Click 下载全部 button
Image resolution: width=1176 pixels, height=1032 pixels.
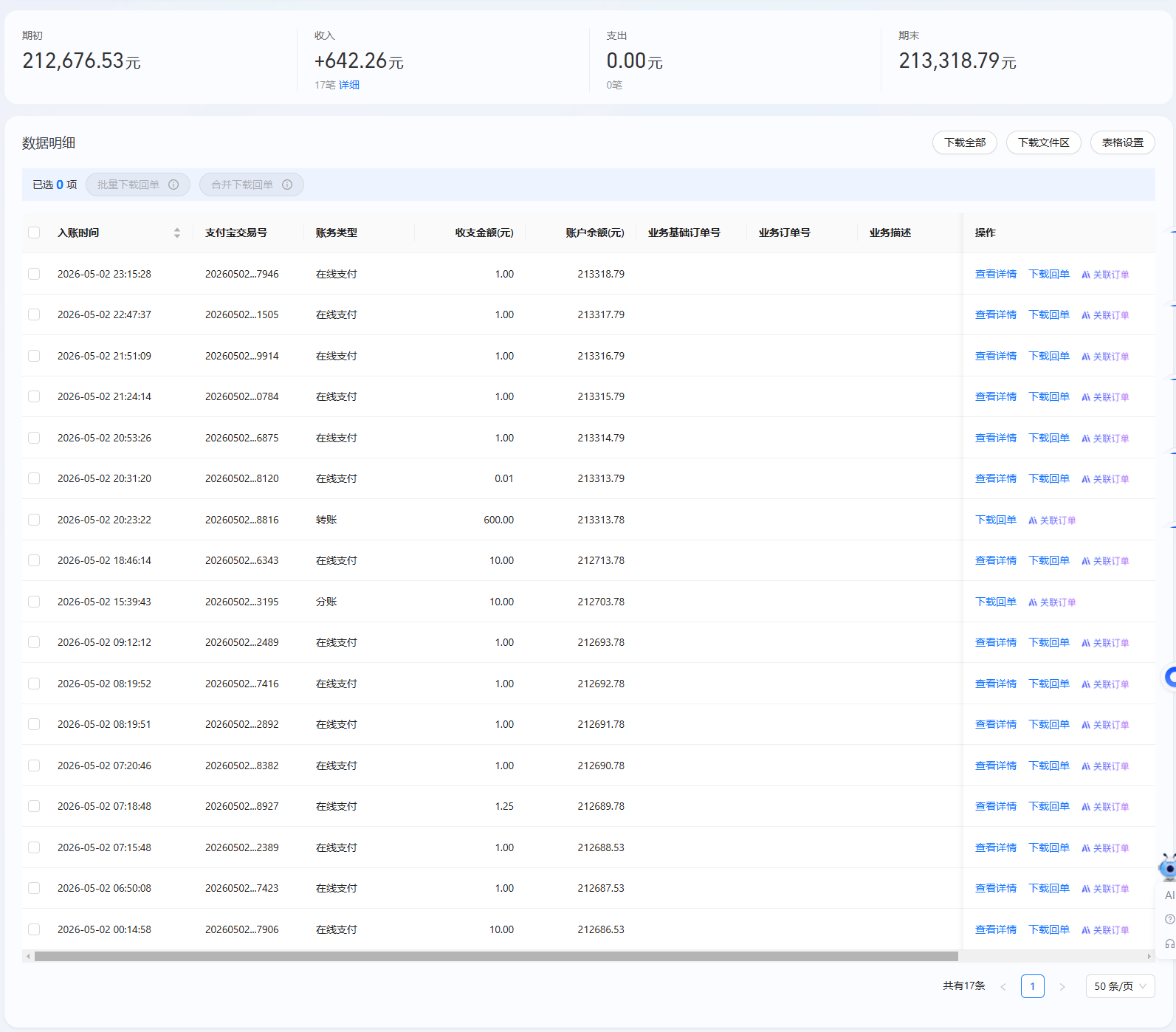[x=965, y=142]
